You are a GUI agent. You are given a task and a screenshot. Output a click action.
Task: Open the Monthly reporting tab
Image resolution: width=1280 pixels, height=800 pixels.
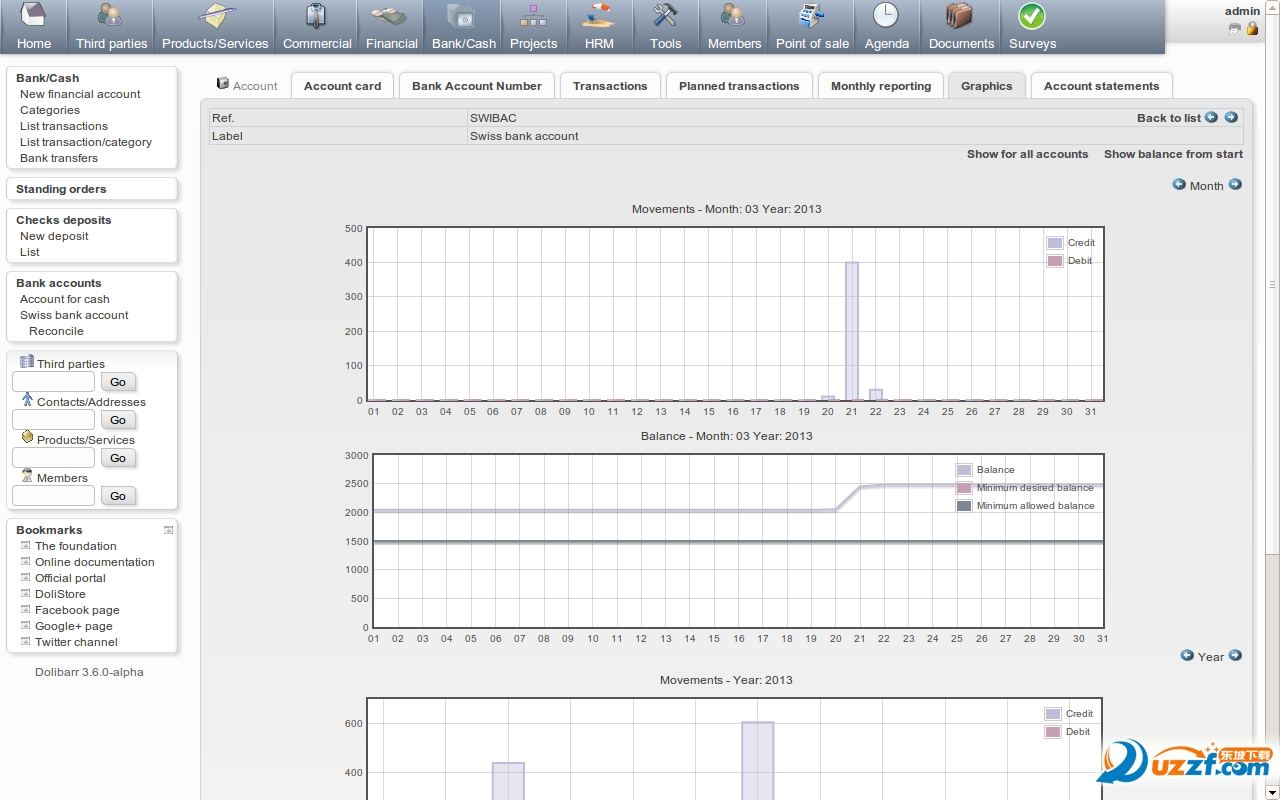click(x=881, y=86)
